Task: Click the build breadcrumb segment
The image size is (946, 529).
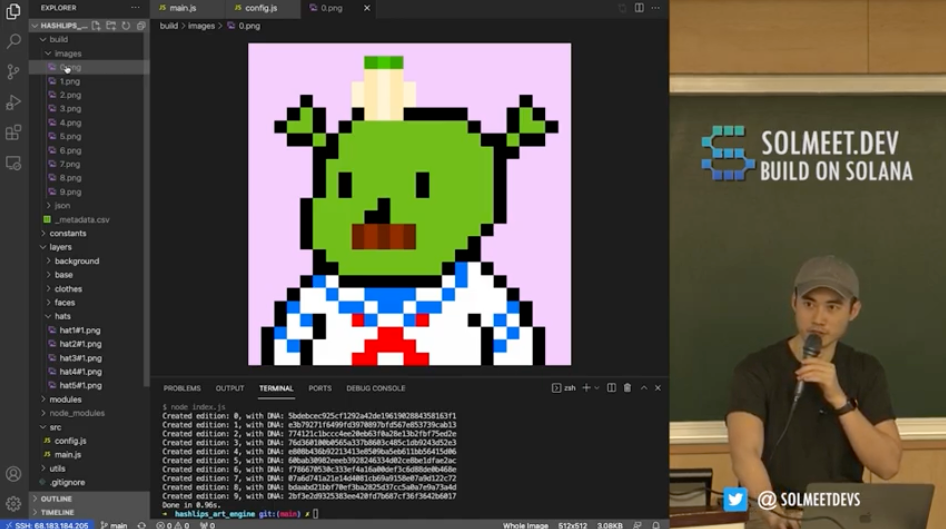Action: [169, 26]
